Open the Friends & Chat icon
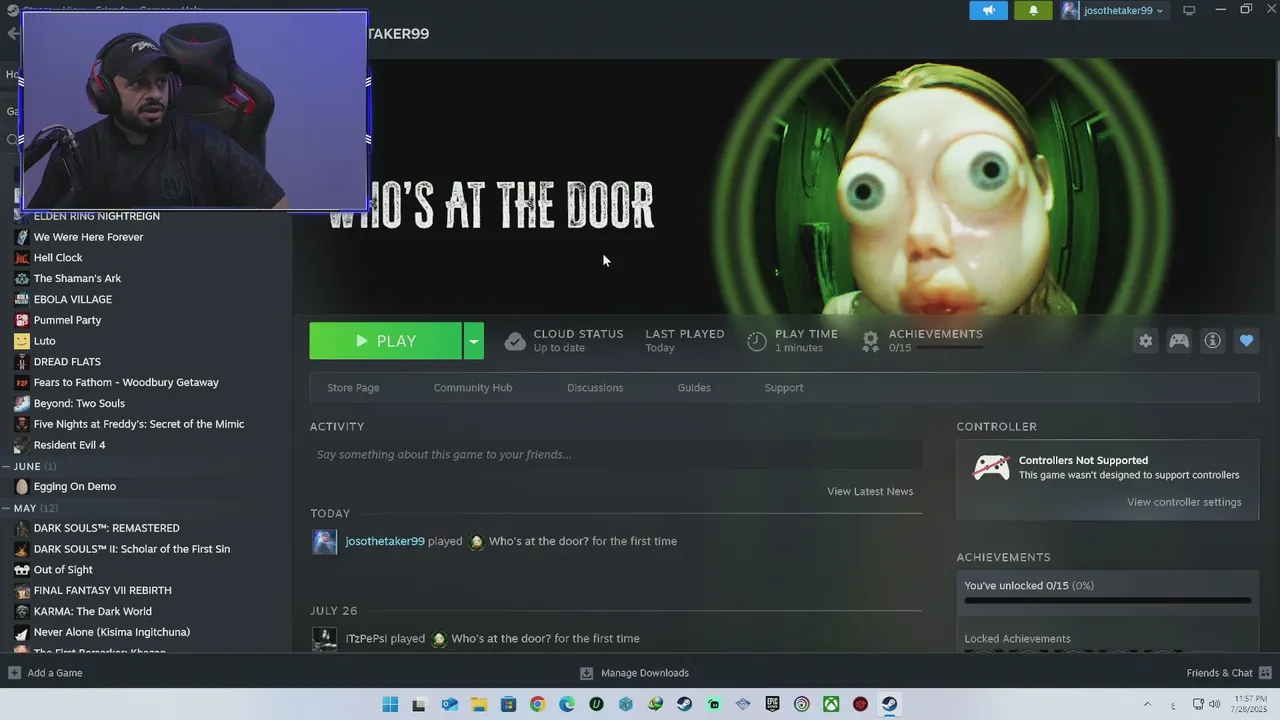Viewport: 1280px width, 720px height. [1265, 673]
